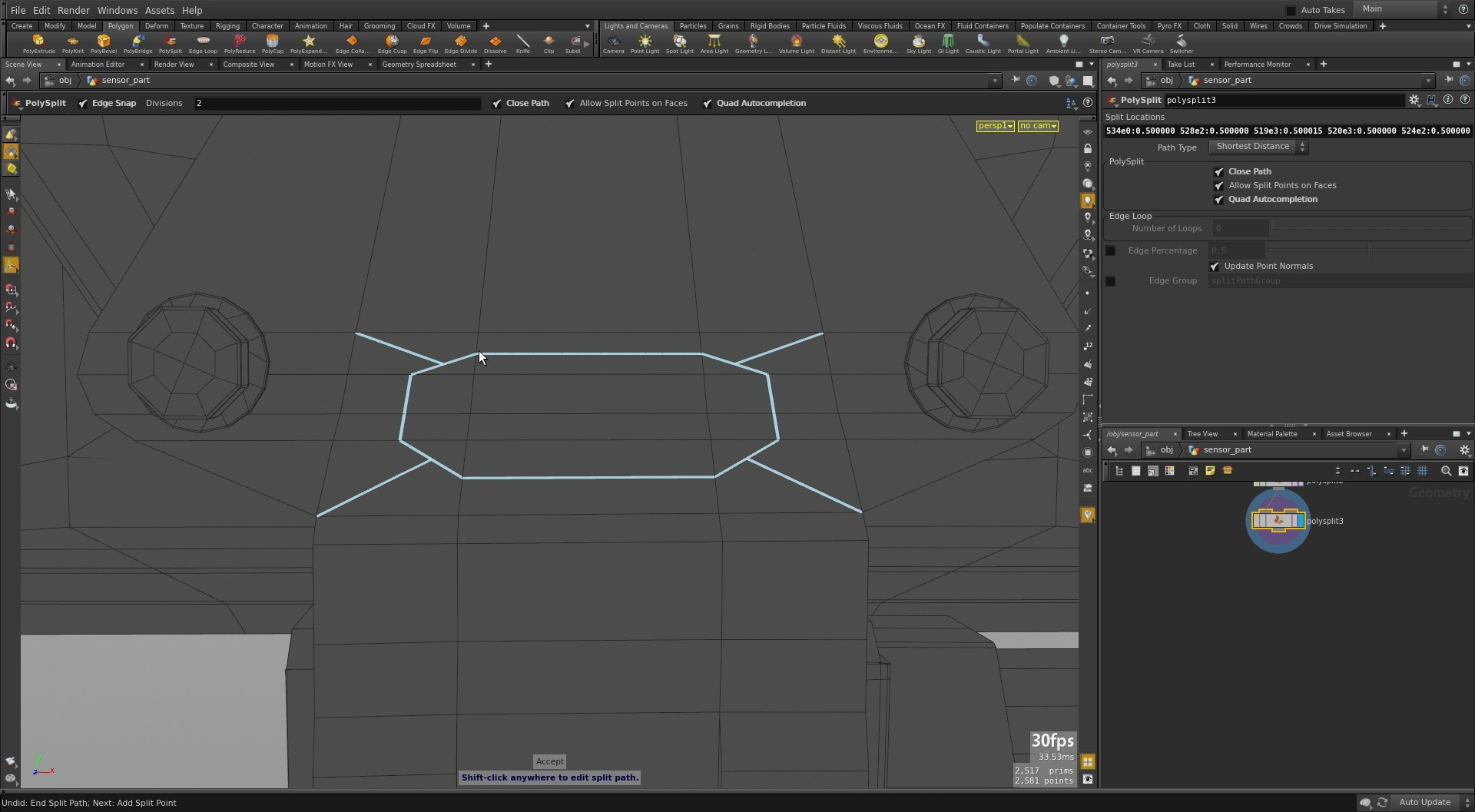The image size is (1475, 812).
Task: Click the PolyBevel shelf tool
Action: point(104,44)
